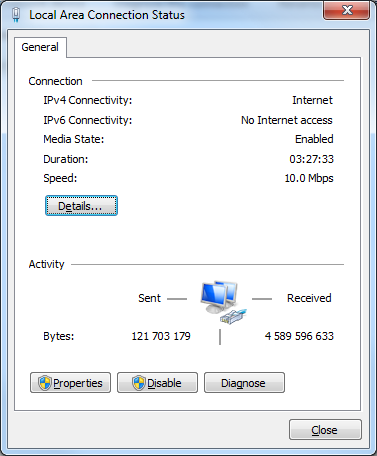The width and height of the screenshot is (377, 456).
Task: Click the Local Area Connection Status title
Action: [107, 15]
